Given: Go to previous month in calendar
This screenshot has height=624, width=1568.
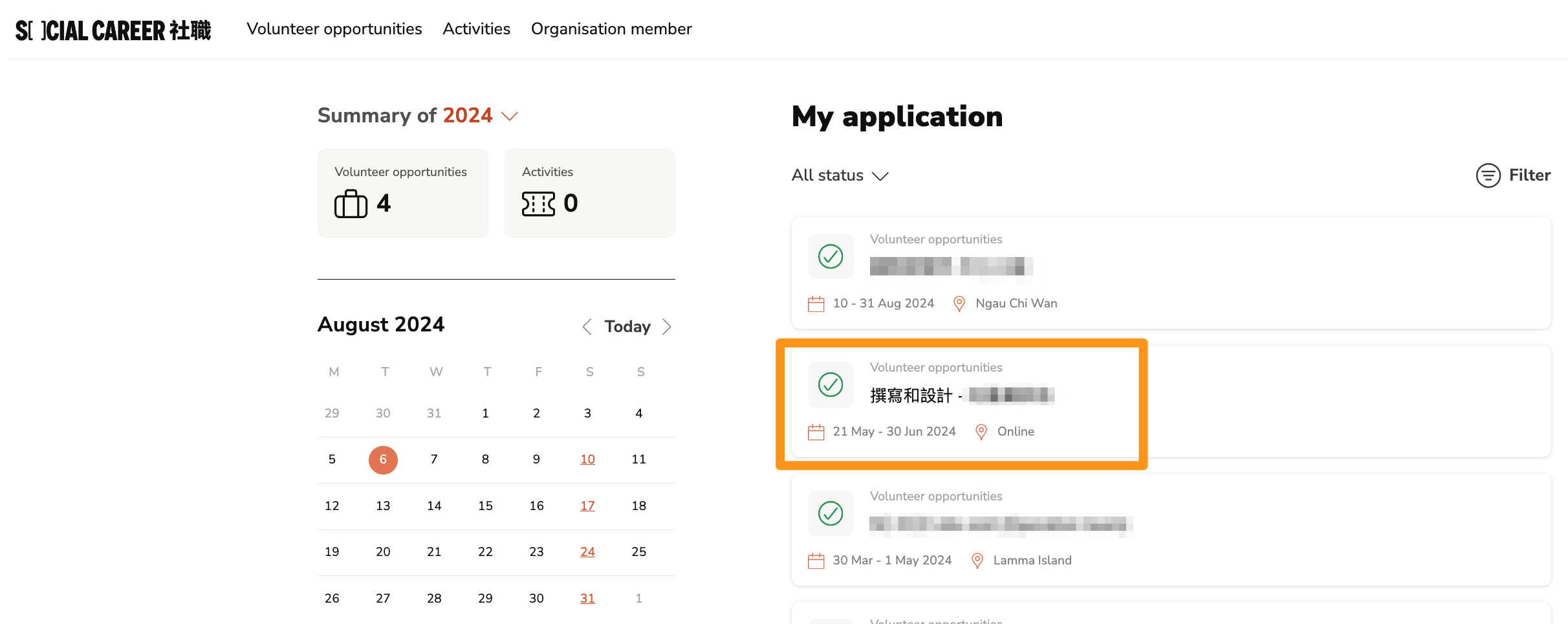Looking at the screenshot, I should tap(587, 327).
